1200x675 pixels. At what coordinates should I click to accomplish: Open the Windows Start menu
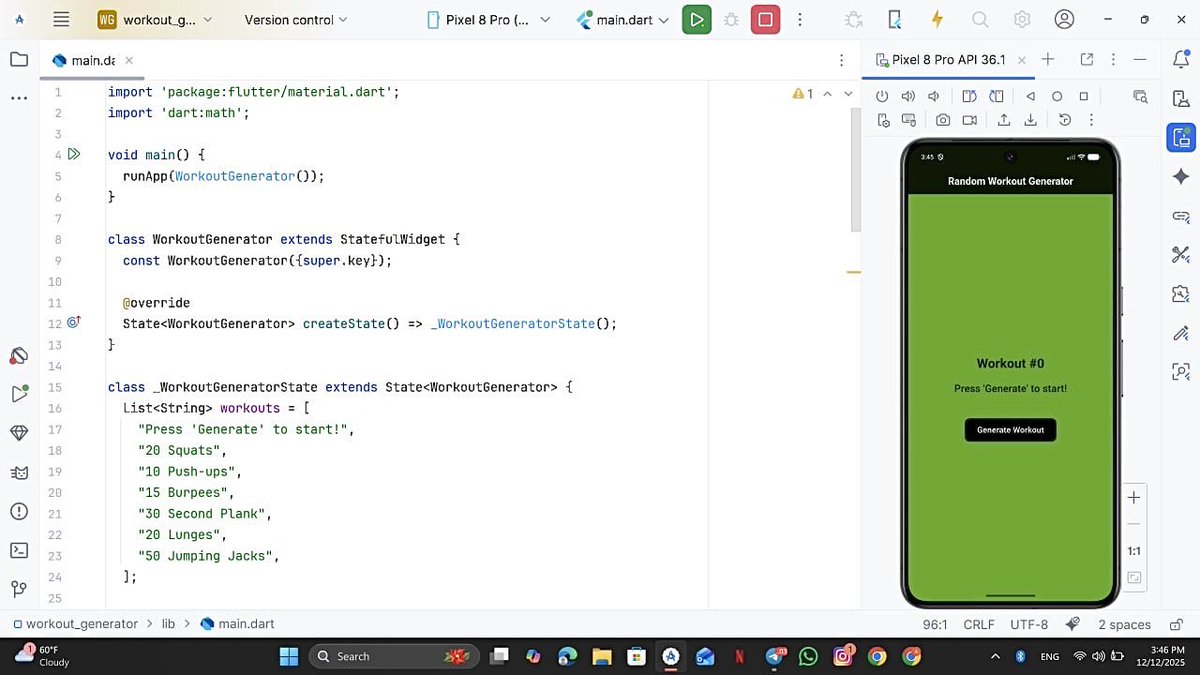coord(288,656)
